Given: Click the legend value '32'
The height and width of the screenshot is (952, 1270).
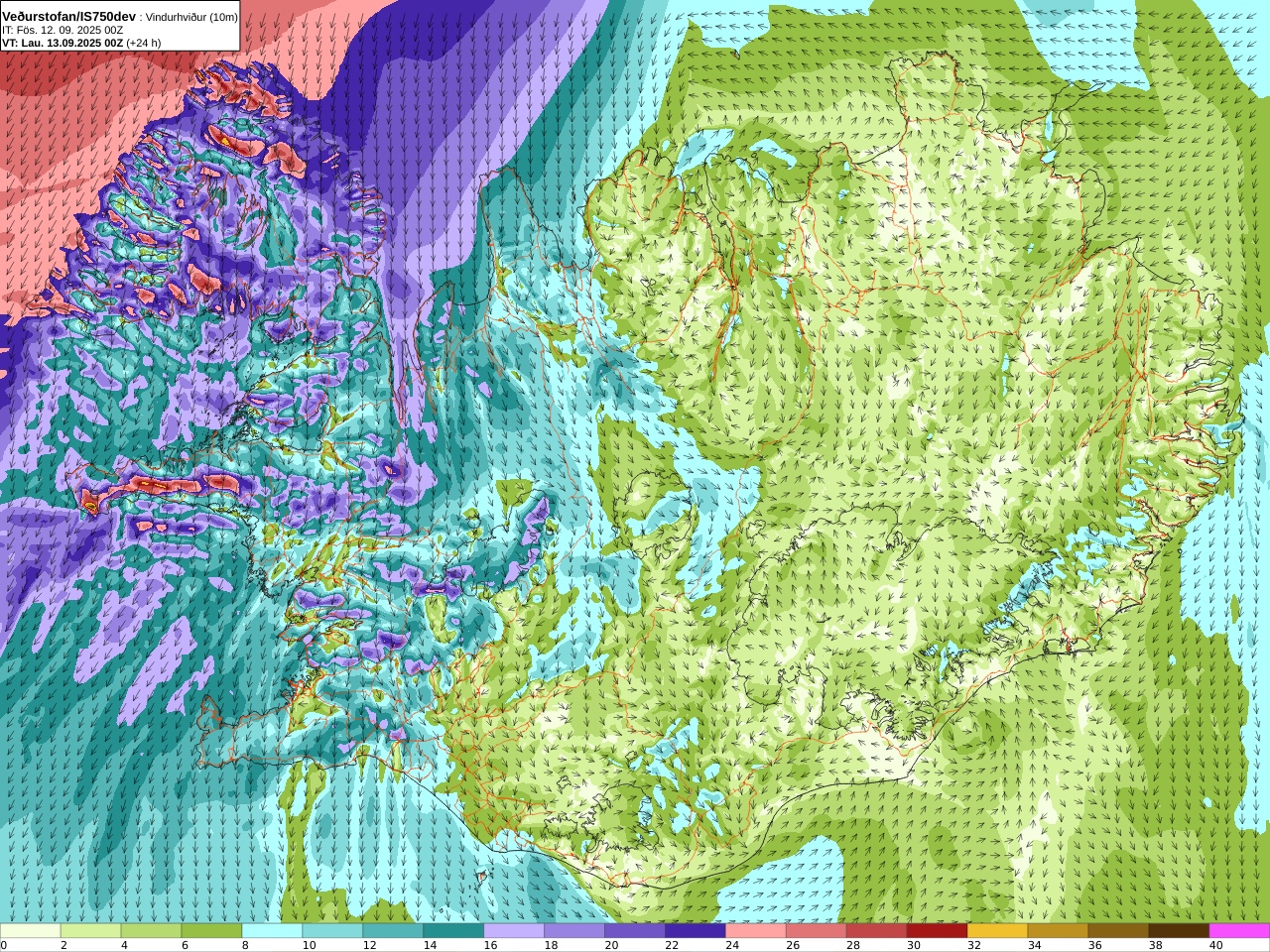Looking at the screenshot, I should coord(974,946).
